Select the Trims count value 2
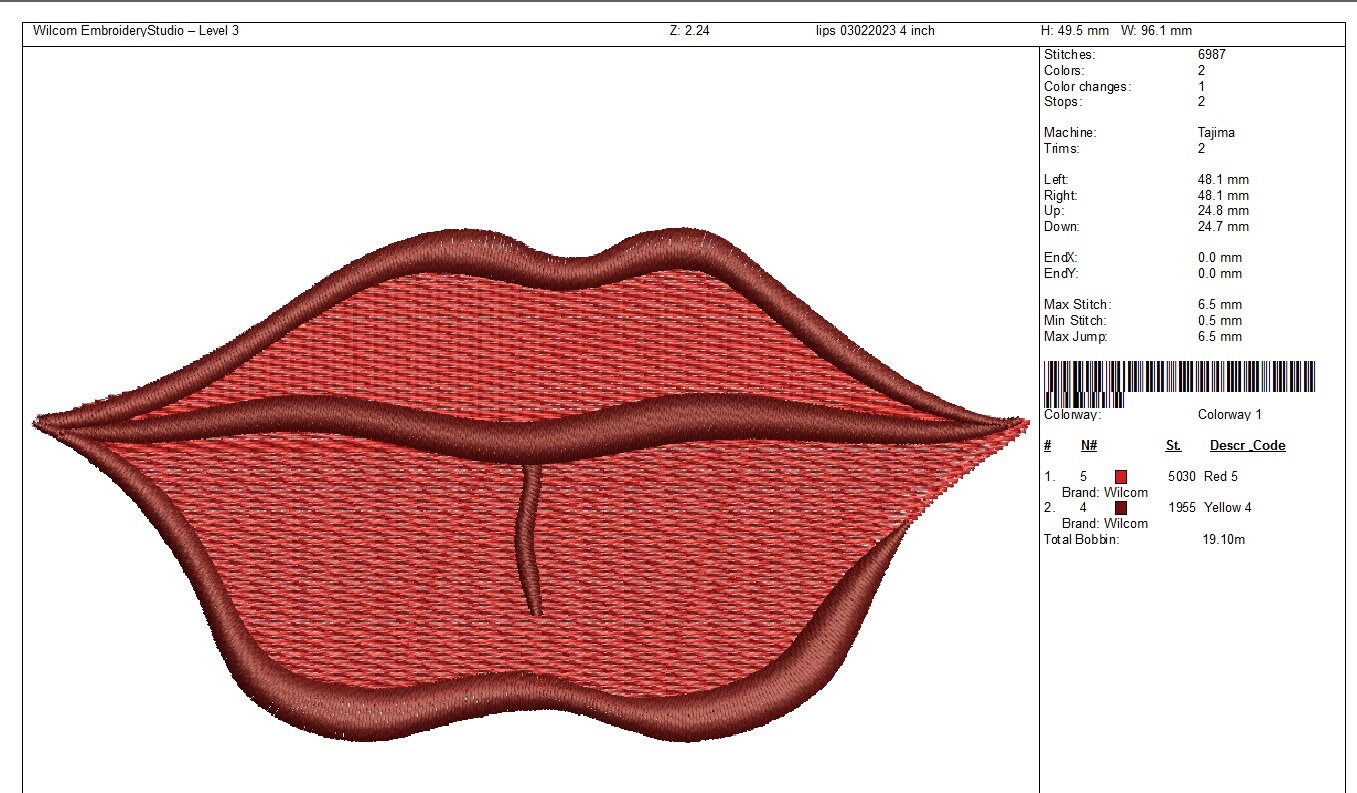 pos(1201,148)
